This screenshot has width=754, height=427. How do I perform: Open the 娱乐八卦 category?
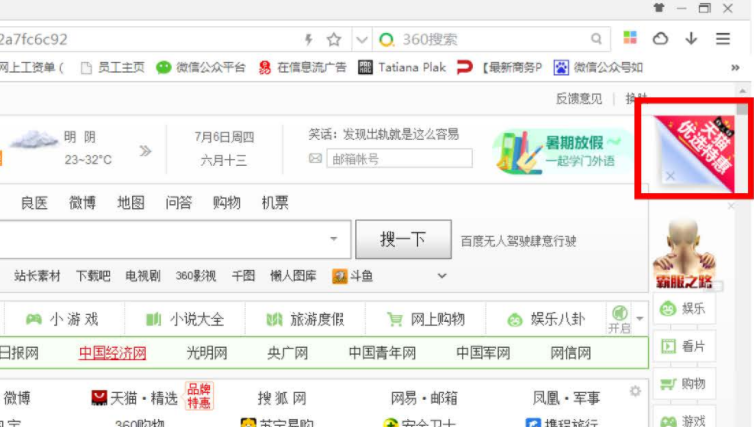(x=546, y=319)
